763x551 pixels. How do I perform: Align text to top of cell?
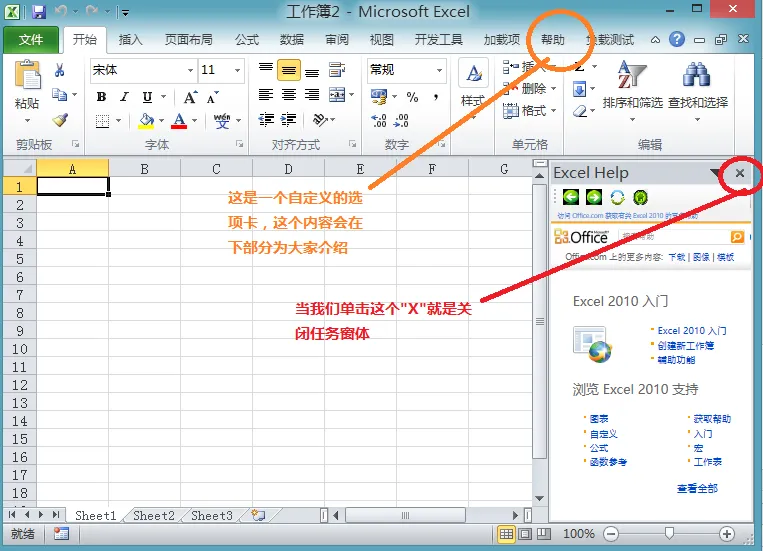click(x=266, y=70)
